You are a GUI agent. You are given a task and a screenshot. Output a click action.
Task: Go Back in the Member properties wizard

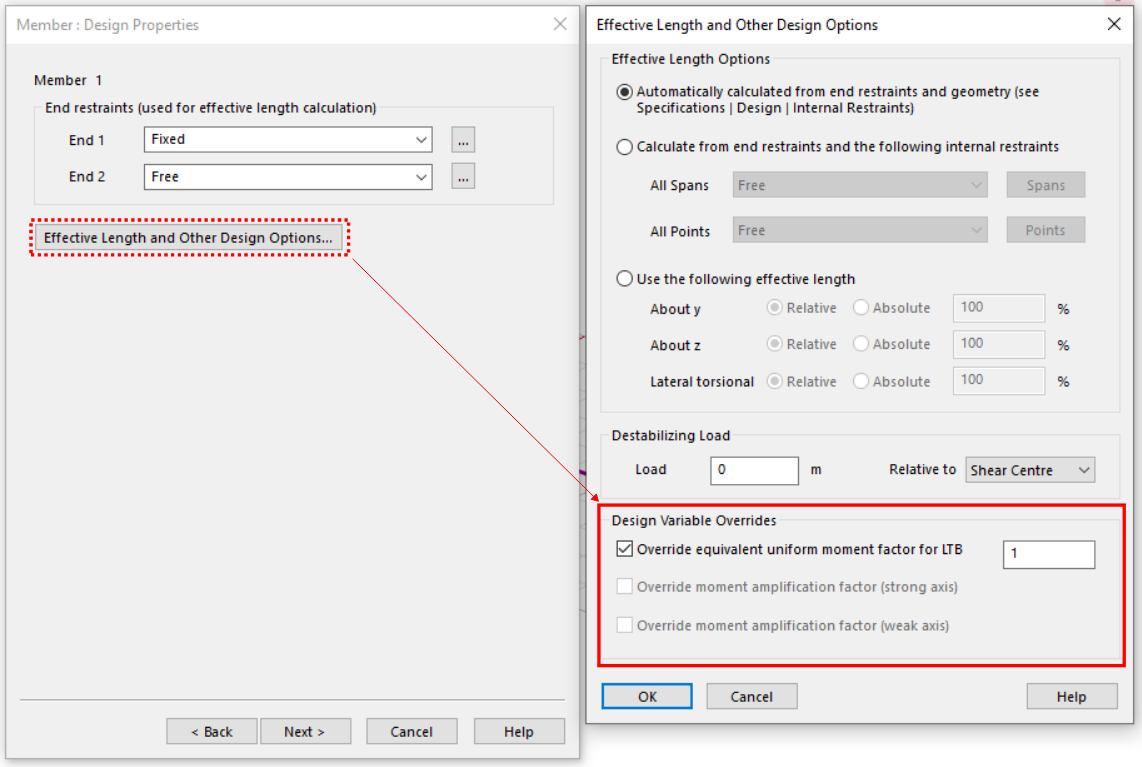pyautogui.click(x=212, y=731)
